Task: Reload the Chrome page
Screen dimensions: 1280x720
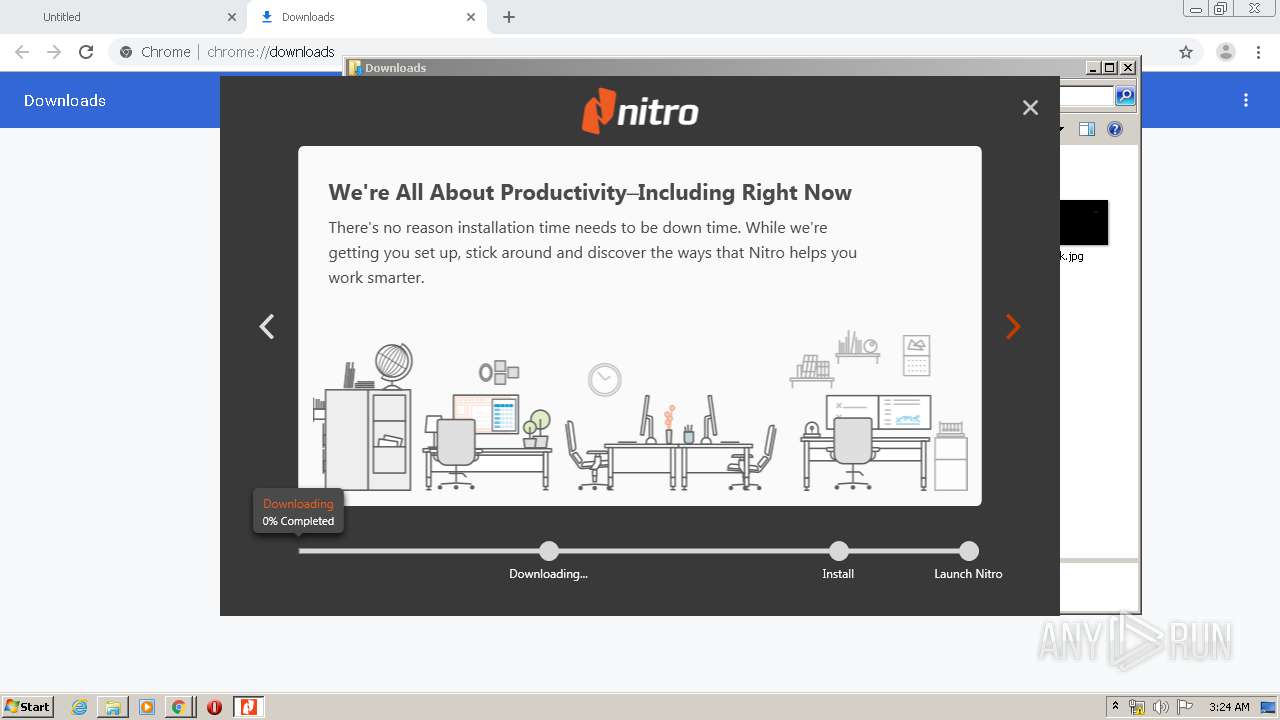Action: pos(86,52)
